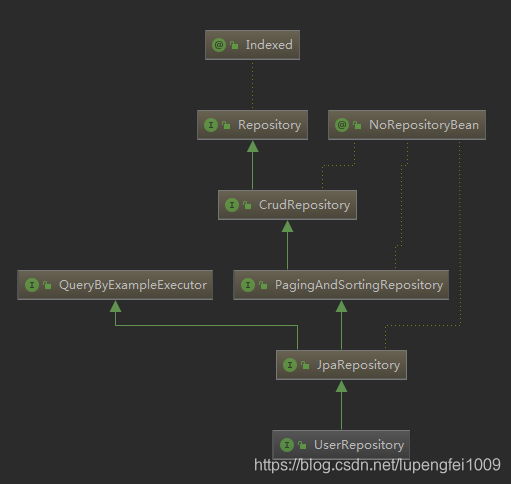Click the interface icon on PagingAndSortingRepository
The width and height of the screenshot is (511, 484).
pyautogui.click(x=248, y=285)
